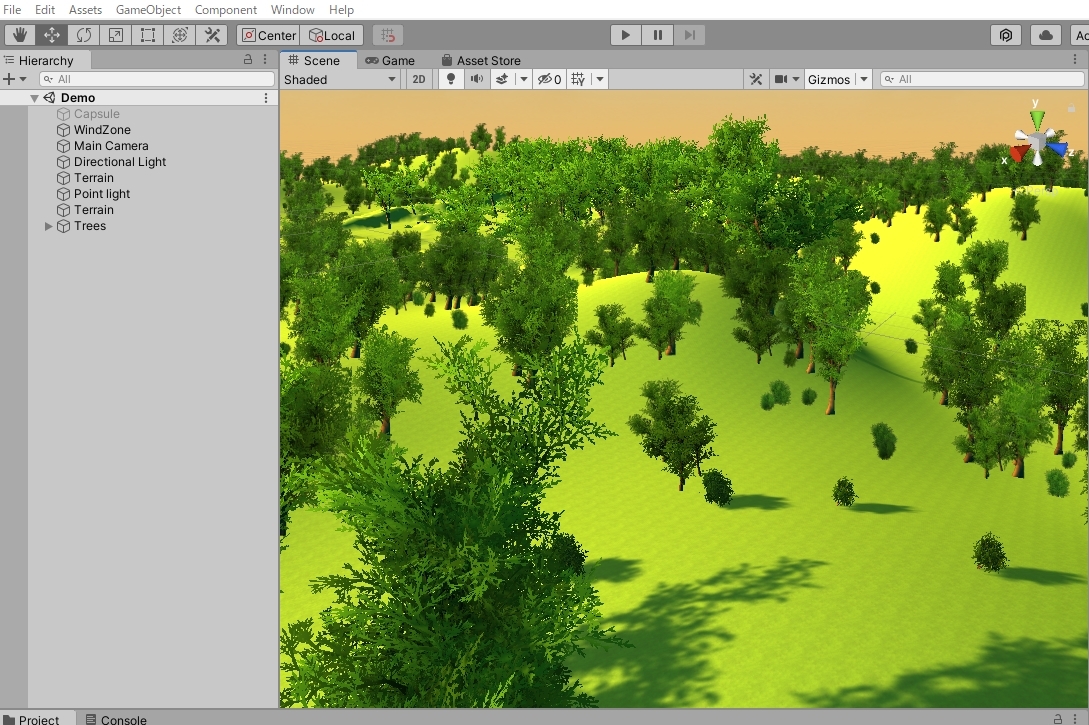The width and height of the screenshot is (1089, 725).
Task: Select the Scale tool
Action: [115, 35]
